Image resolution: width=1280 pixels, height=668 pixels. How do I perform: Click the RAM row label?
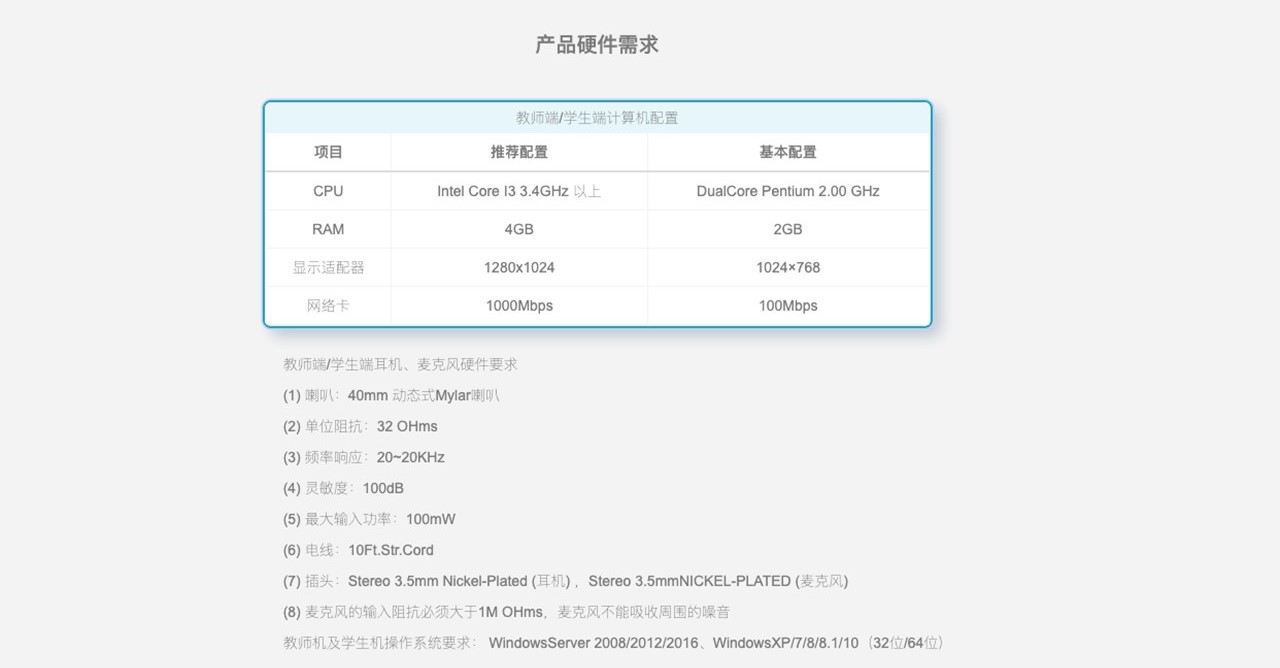click(x=328, y=229)
